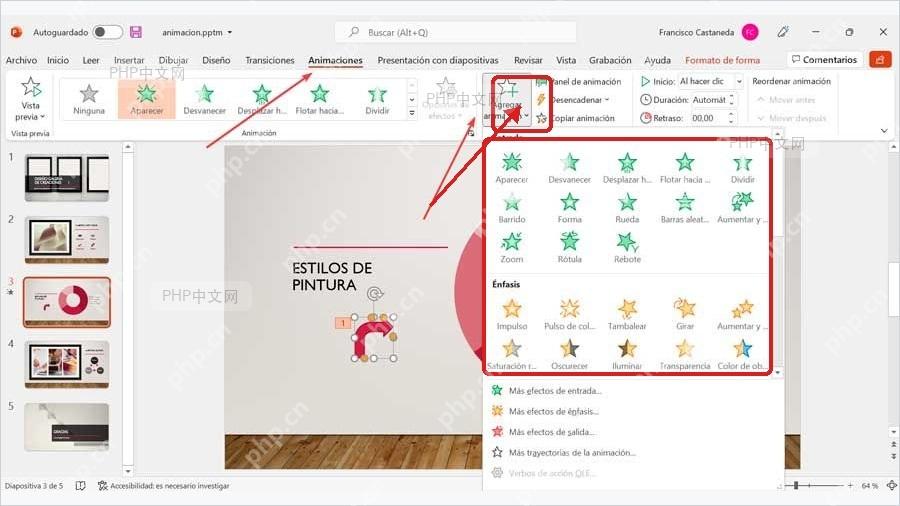Select slide 1 thumbnail
This screenshot has width=900, height=506.
click(x=67, y=178)
